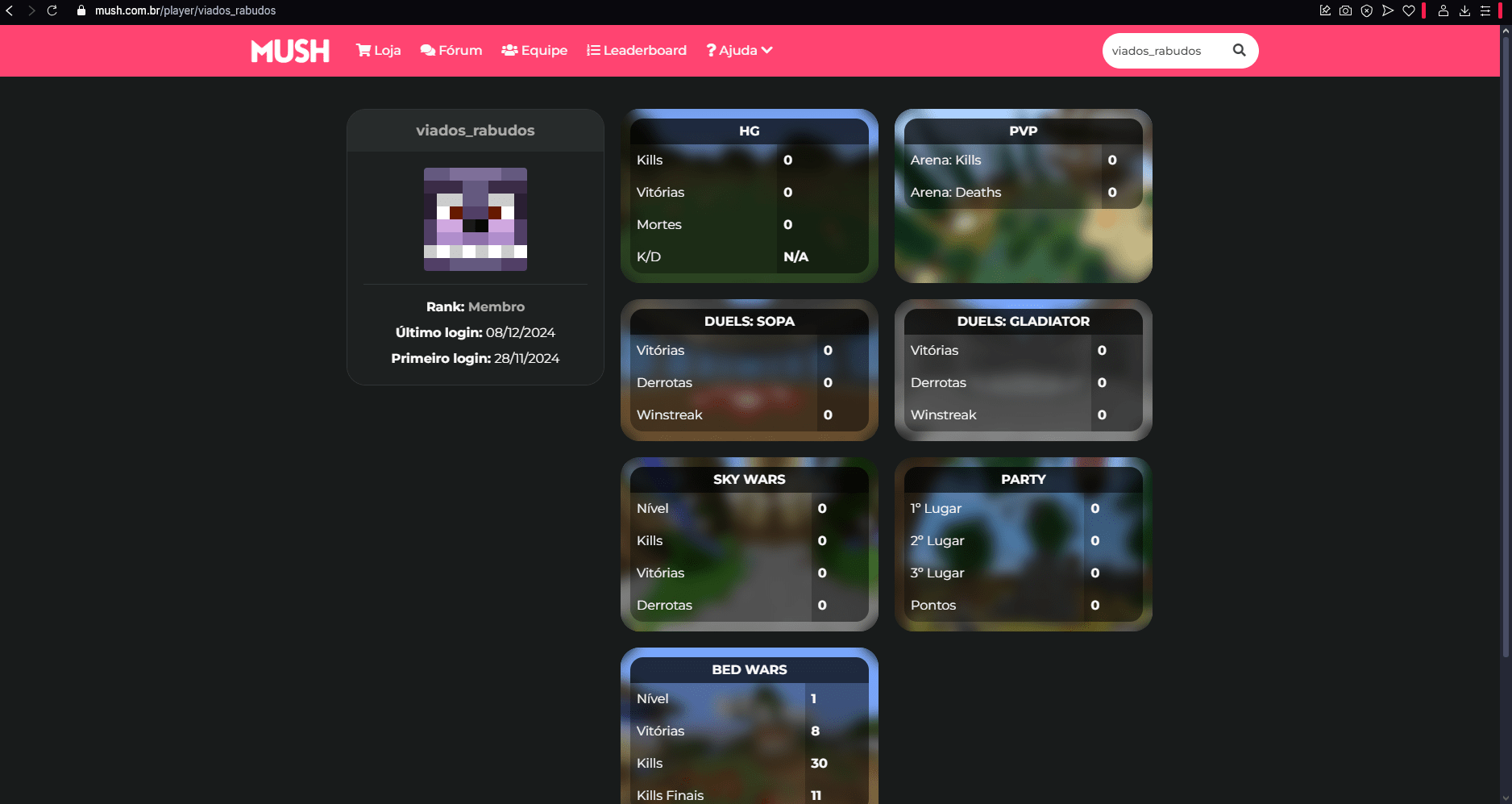
Task: Click the player search input field
Action: (x=1165, y=51)
